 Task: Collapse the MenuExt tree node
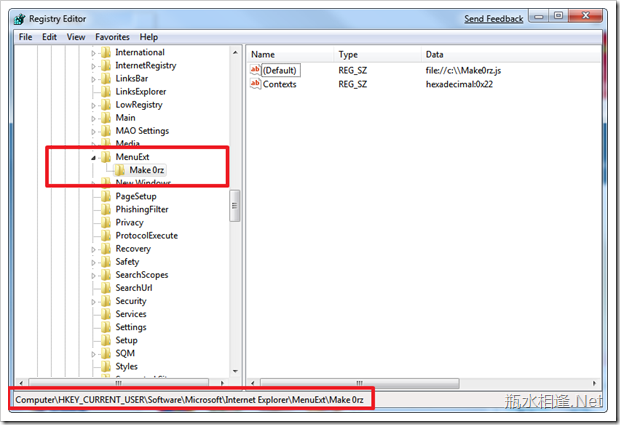click(94, 157)
